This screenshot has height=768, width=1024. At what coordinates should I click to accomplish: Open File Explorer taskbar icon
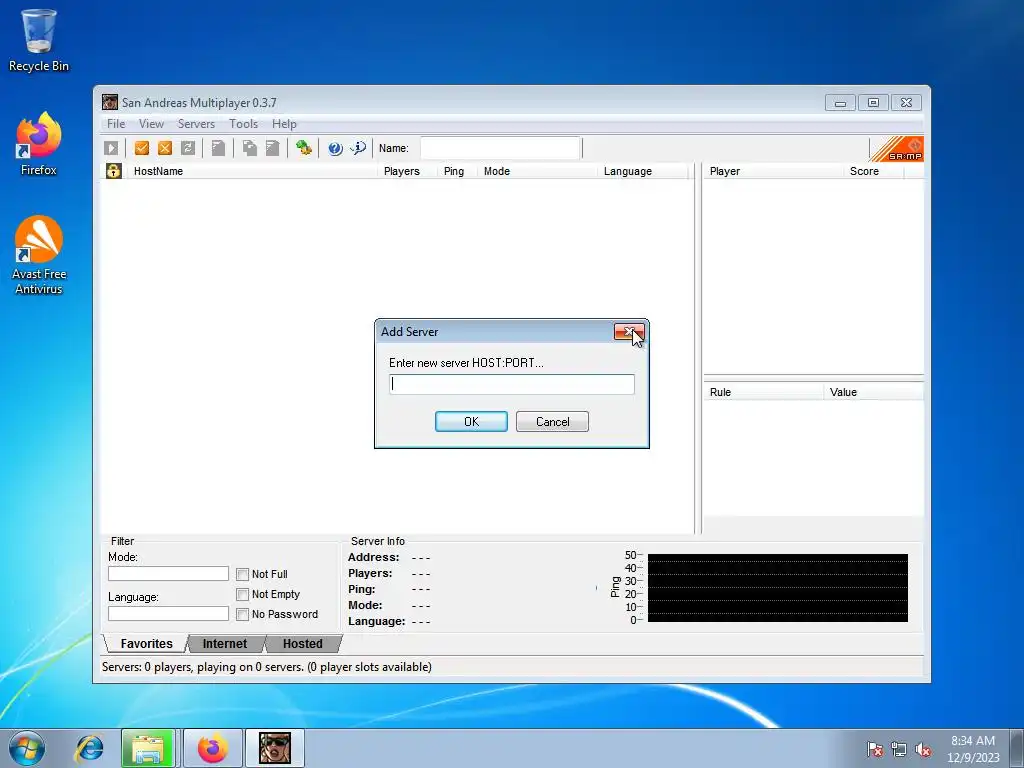pos(148,748)
